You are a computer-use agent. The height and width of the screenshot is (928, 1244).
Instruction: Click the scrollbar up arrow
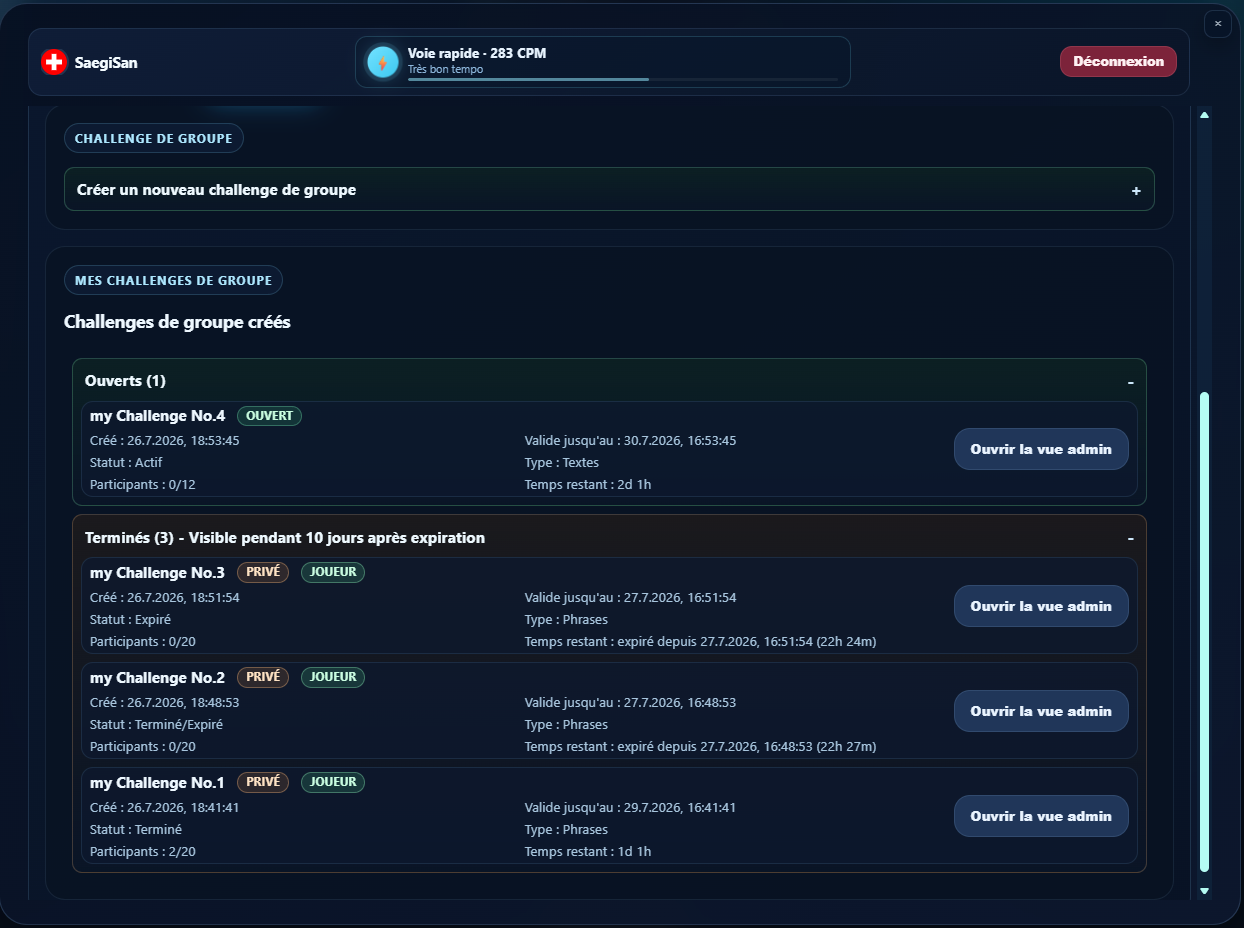1204,115
